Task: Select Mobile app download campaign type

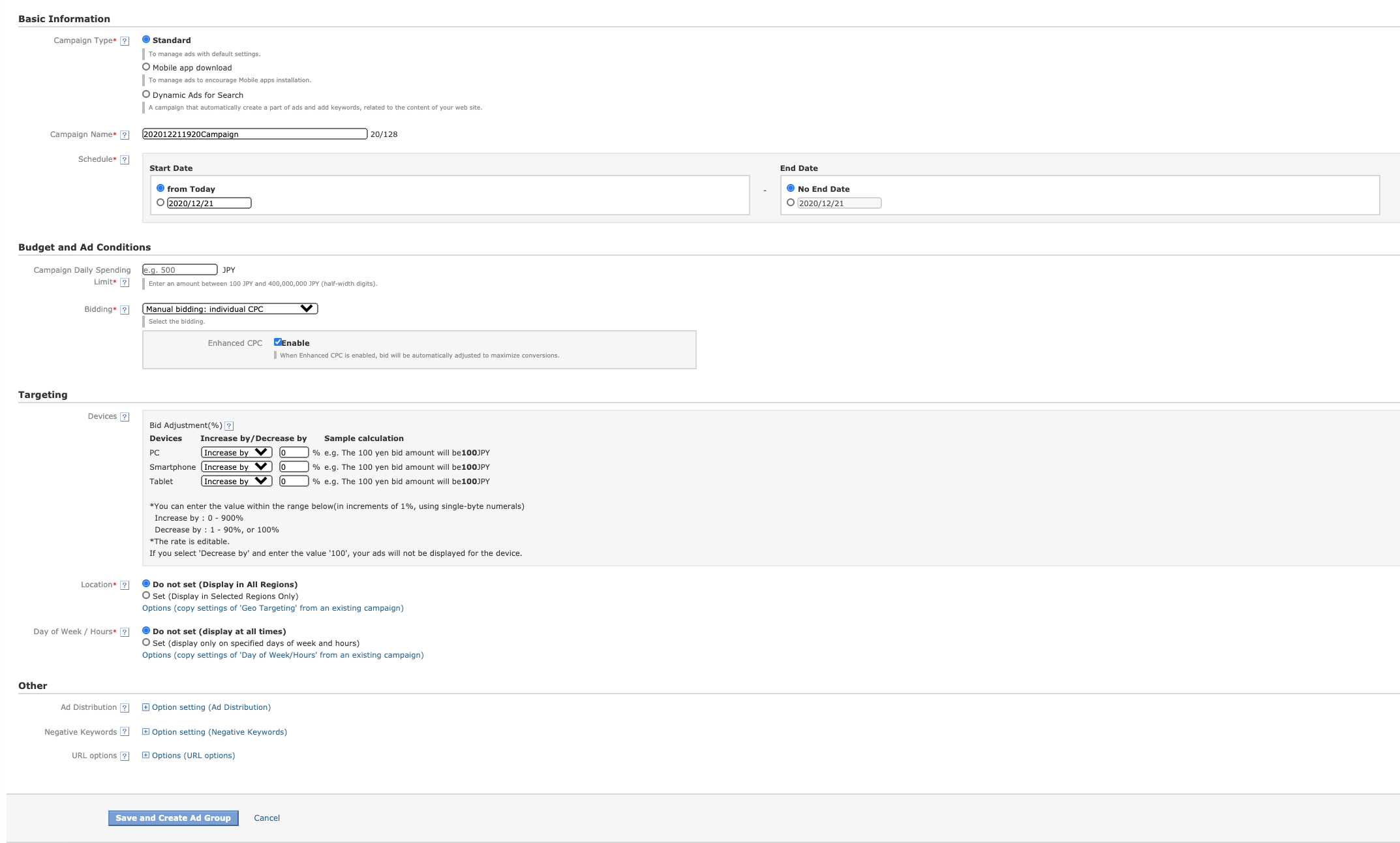Action: (145, 67)
